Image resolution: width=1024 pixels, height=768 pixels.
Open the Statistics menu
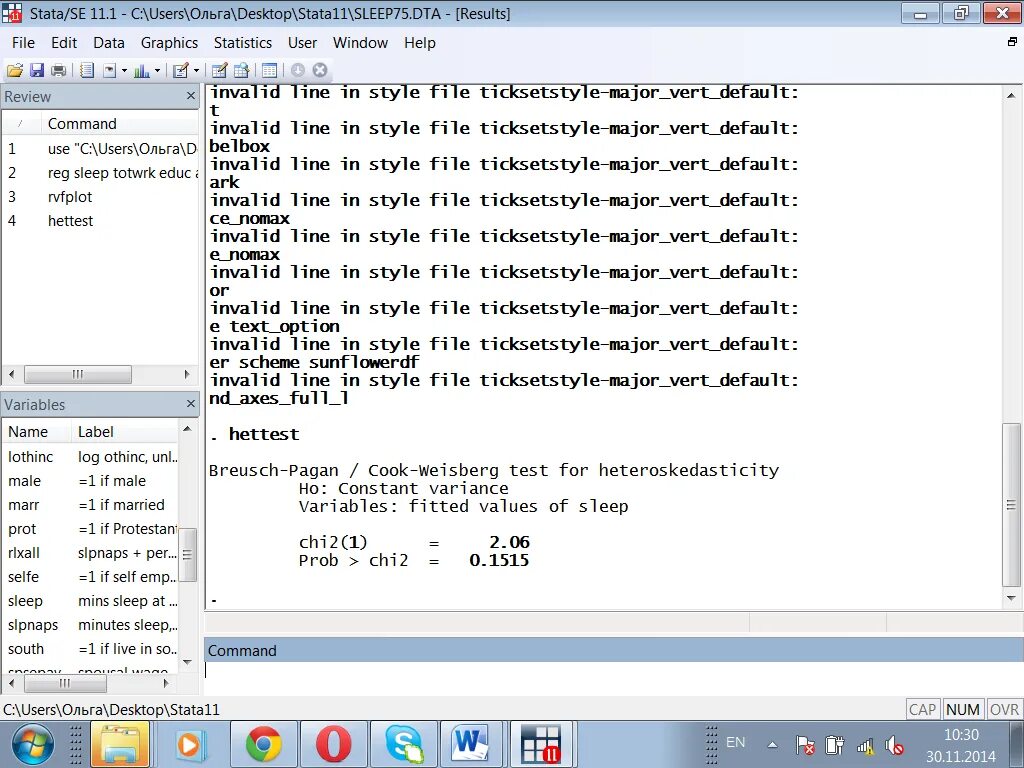coord(243,43)
